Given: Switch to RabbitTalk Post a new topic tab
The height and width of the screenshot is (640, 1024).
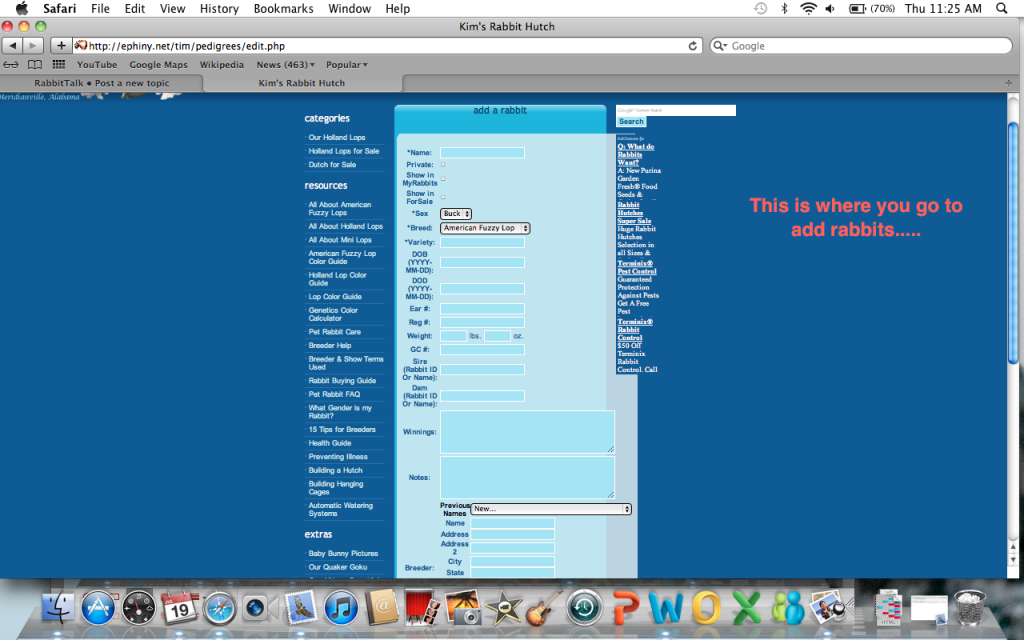Looking at the screenshot, I should (x=102, y=83).
